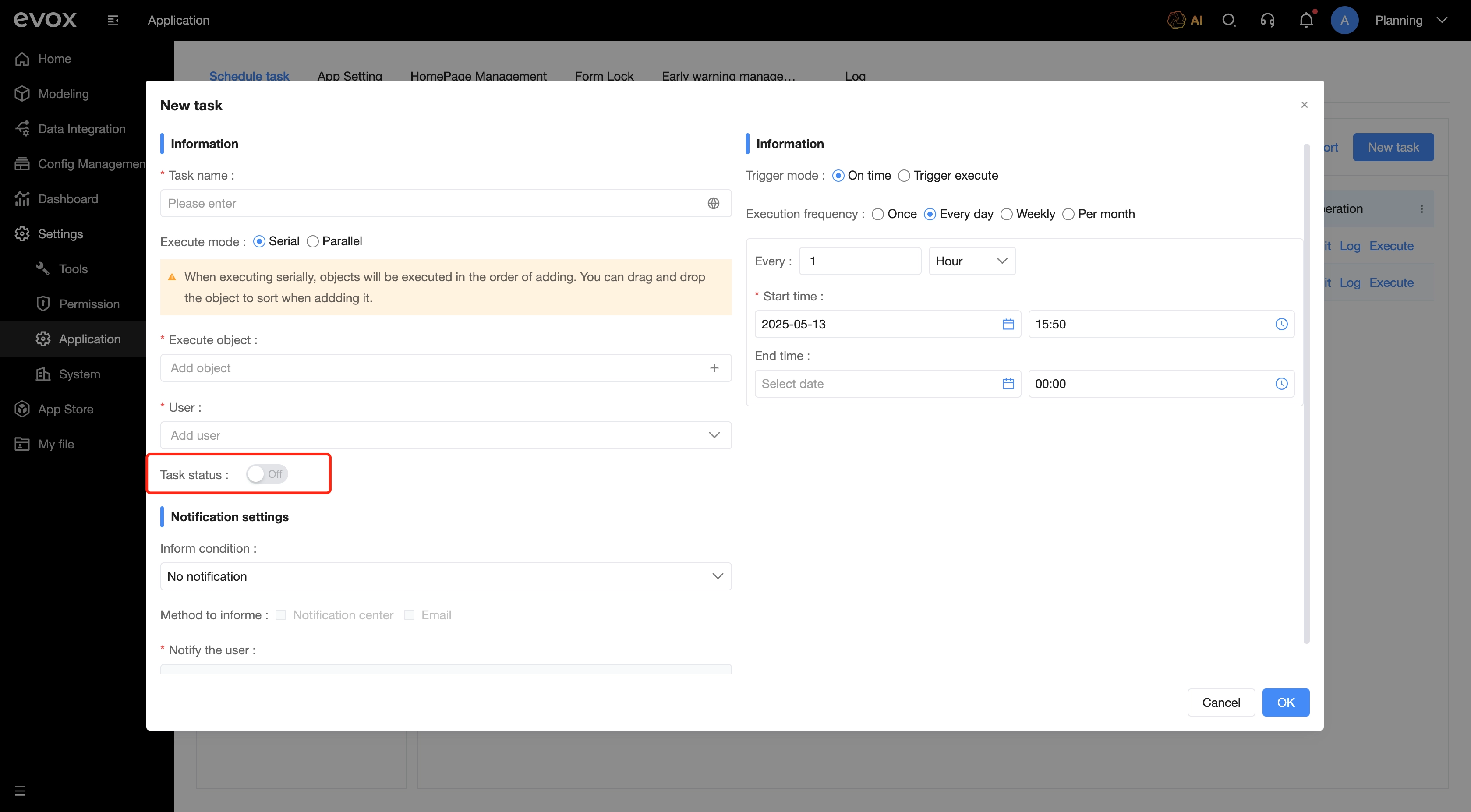Open End time calendar icon
Viewport: 1471px width, 812px height.
tap(1008, 384)
